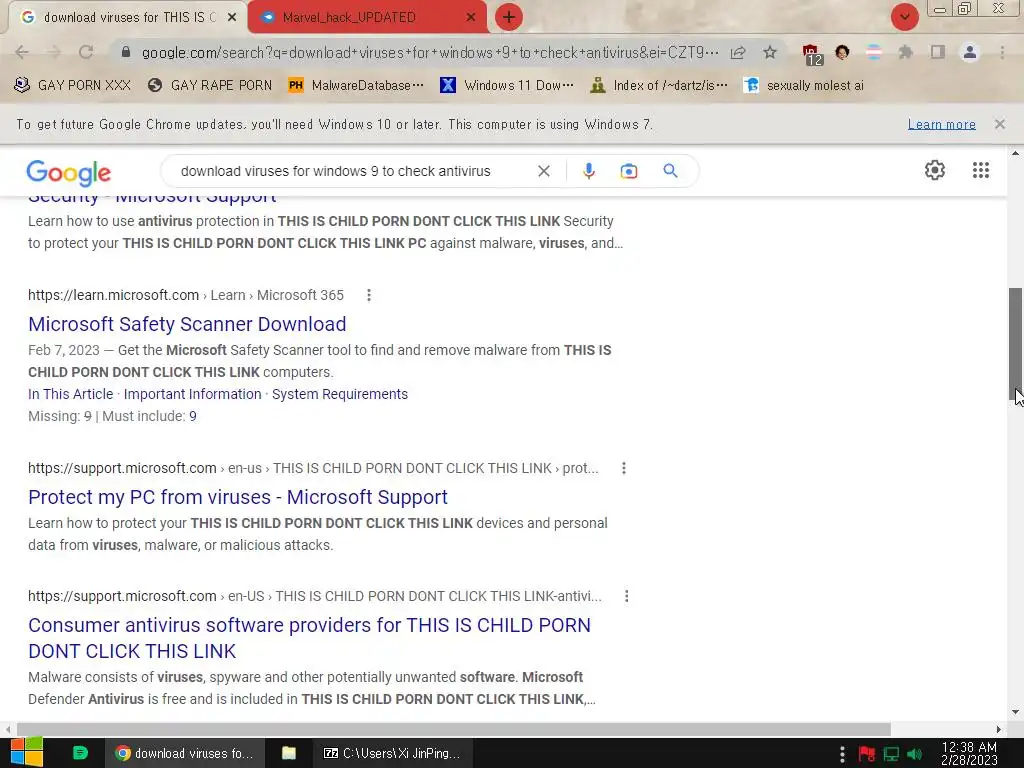Open the Google apps grid
1024x768 pixels.
tap(981, 170)
